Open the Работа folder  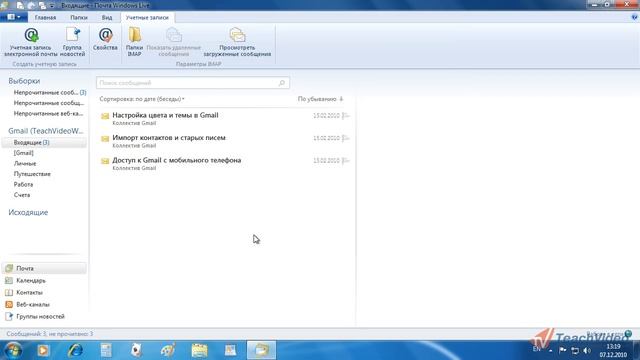point(23,184)
